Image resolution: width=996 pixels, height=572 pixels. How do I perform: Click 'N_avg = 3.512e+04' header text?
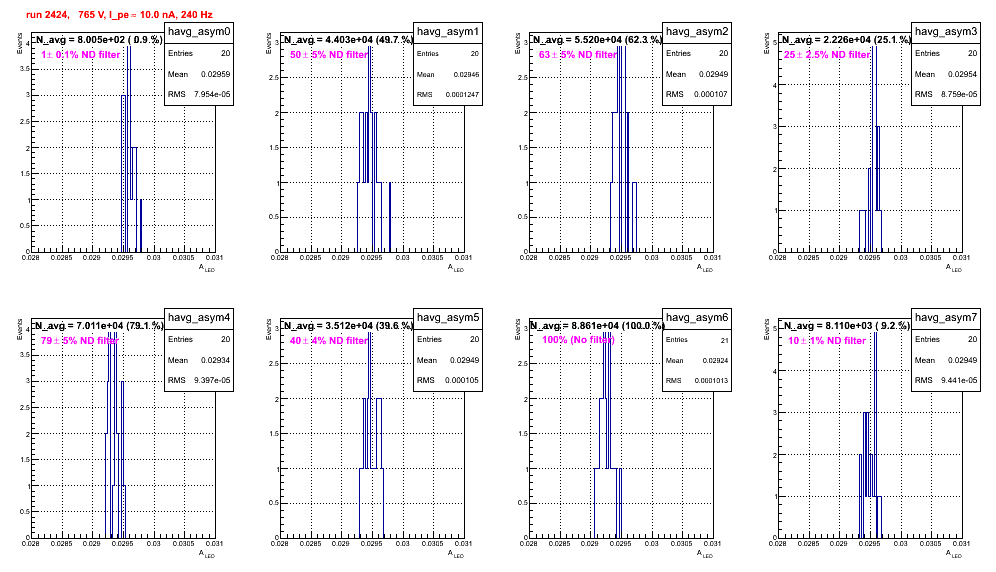pyautogui.click(x=328, y=325)
